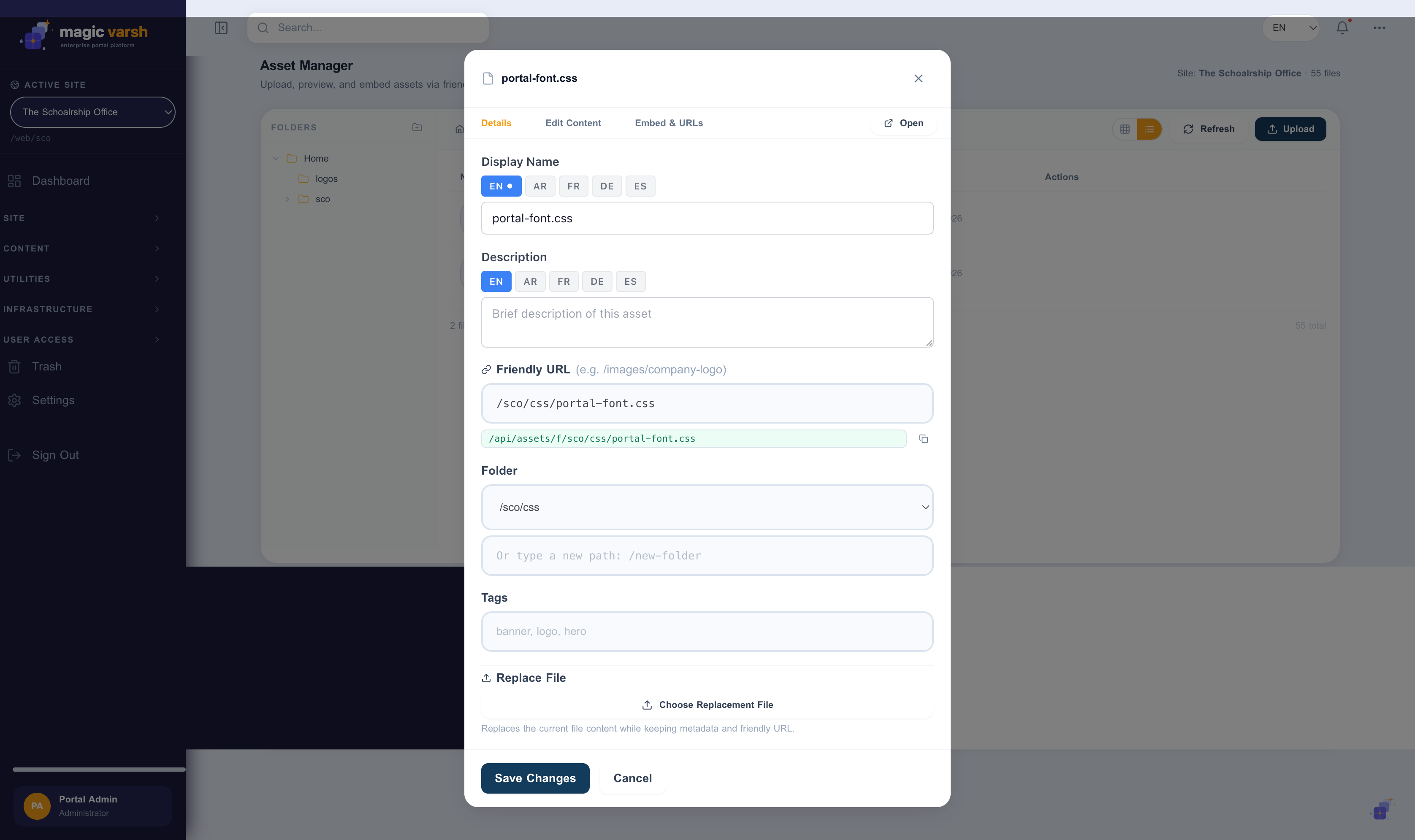This screenshot has width=1415, height=840.
Task: Switch to grid view icon
Action: click(1125, 129)
